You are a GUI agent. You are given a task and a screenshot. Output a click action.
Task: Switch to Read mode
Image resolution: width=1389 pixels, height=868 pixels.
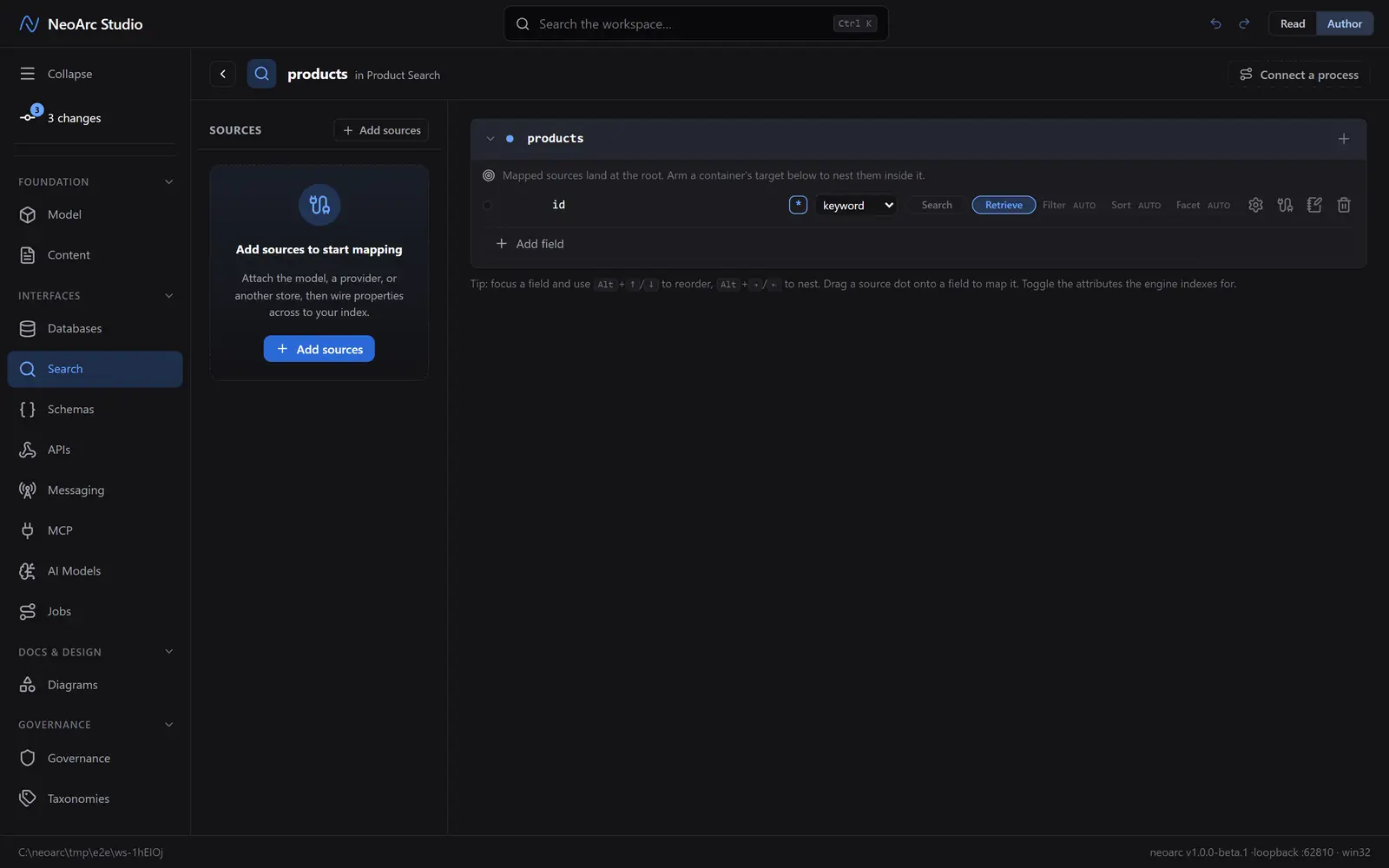[1293, 23]
